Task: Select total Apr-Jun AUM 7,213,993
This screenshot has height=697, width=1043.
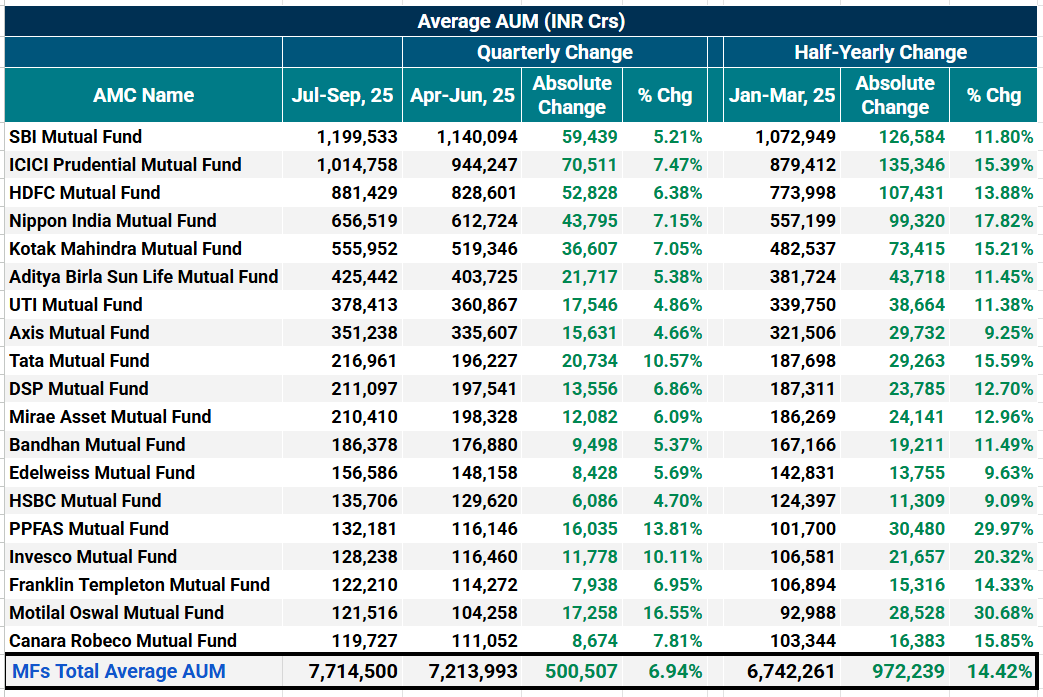Action: [x=473, y=672]
